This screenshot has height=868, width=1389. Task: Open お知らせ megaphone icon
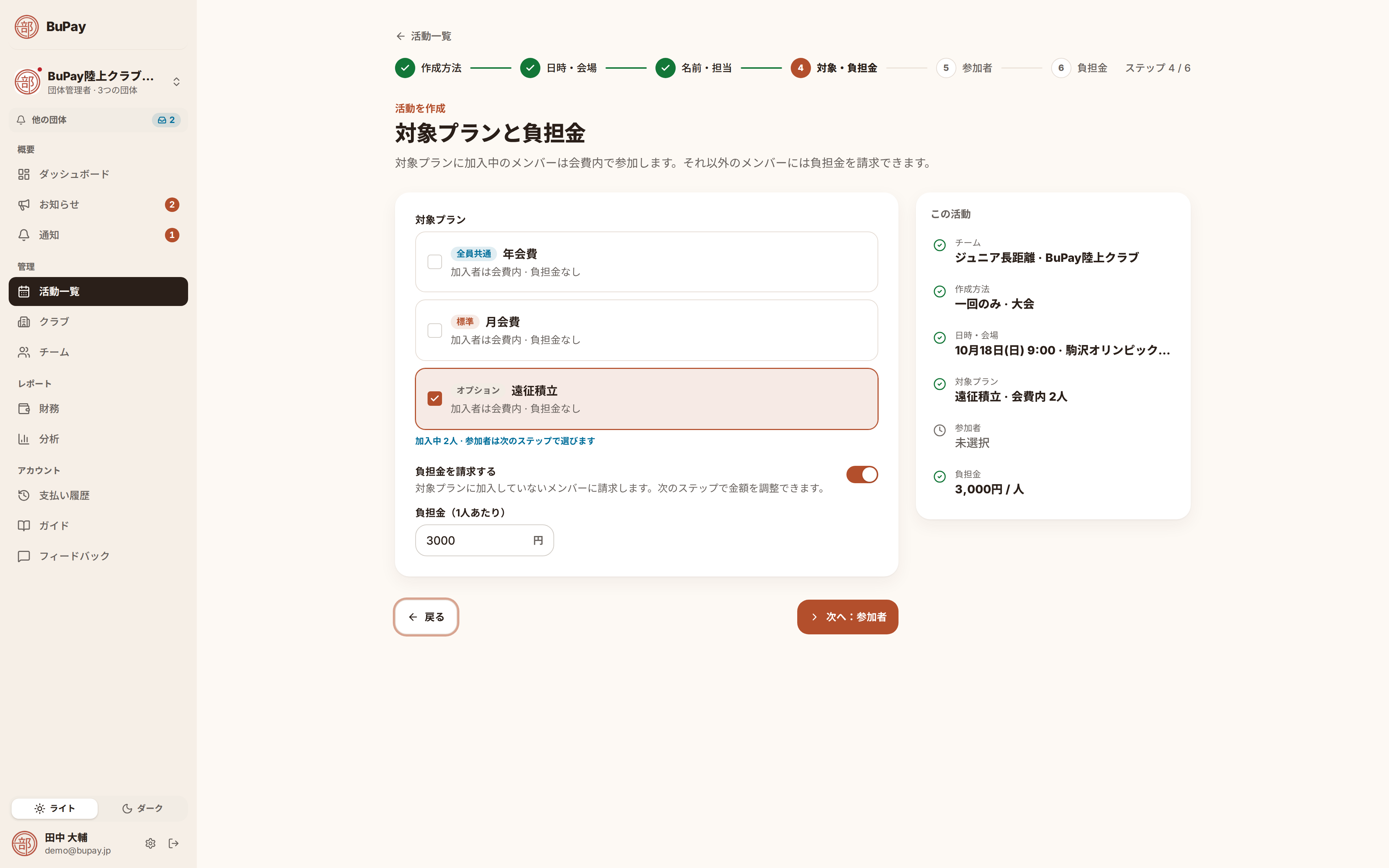(24, 204)
